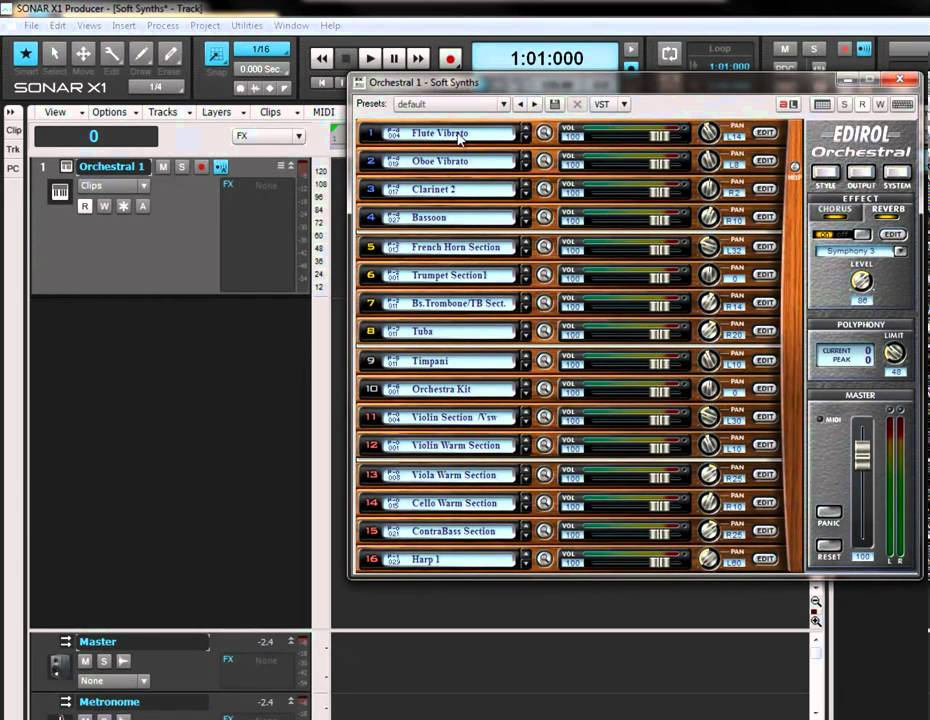
Task: Arm the transport Record button
Action: click(450, 58)
